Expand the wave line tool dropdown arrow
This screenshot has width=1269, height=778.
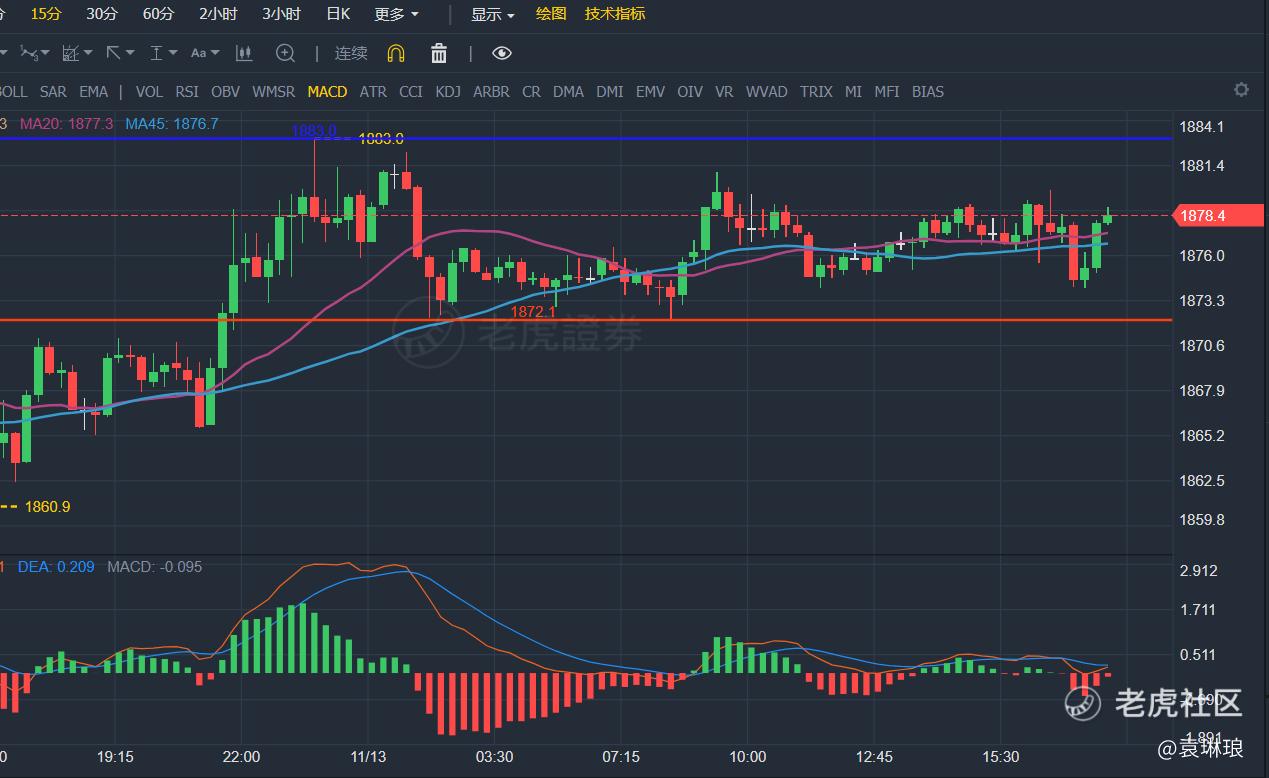[45, 53]
